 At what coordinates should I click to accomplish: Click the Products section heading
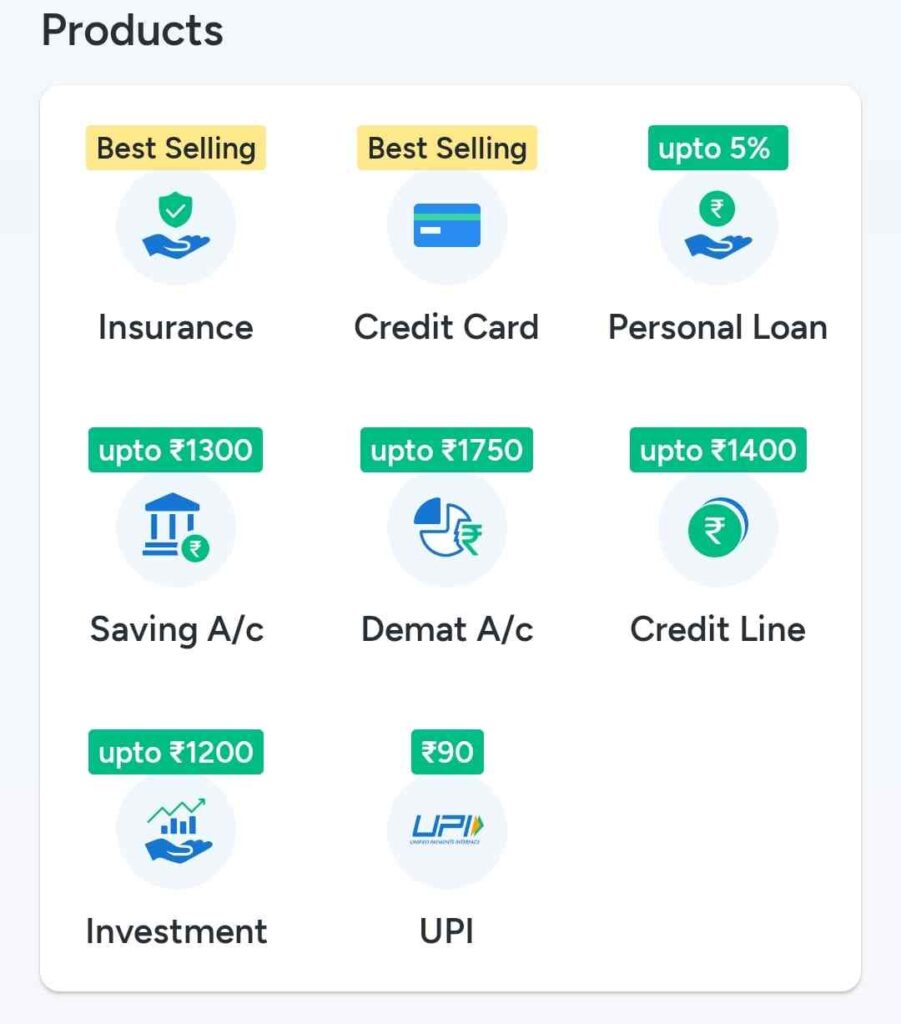(132, 31)
